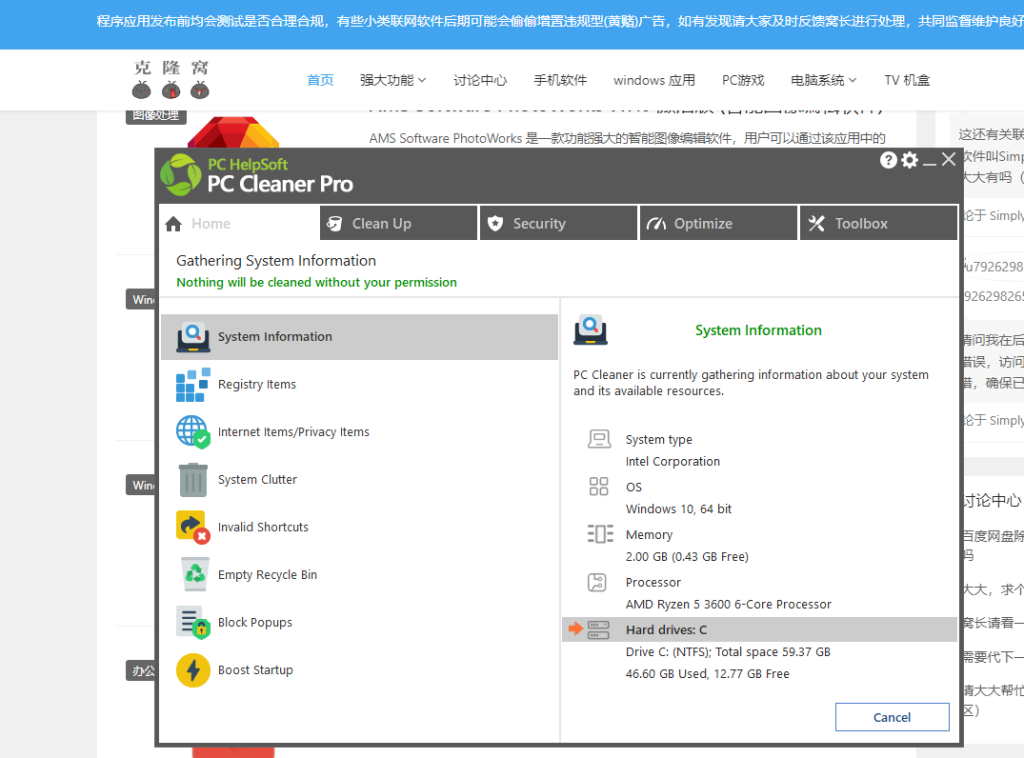Viewport: 1024px width, 758px height.
Task: Click the Invalid Shortcuts icon
Action: 193,528
